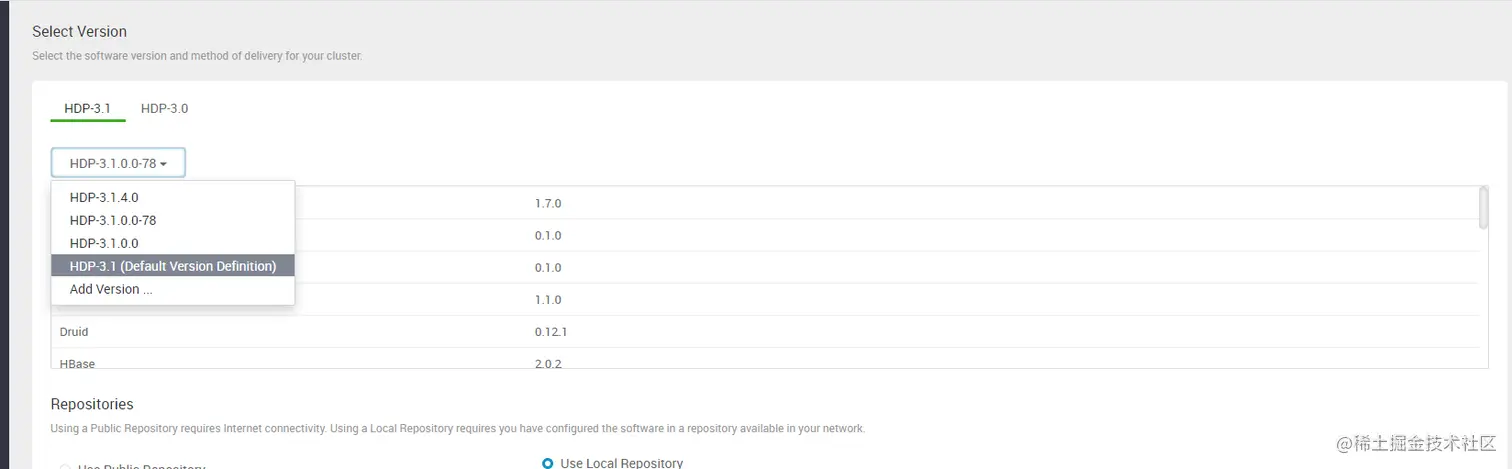Screen dimensions: 1512x469
Task: Click Add Version ... in the dropdown
Action: pyautogui.click(x=173, y=289)
